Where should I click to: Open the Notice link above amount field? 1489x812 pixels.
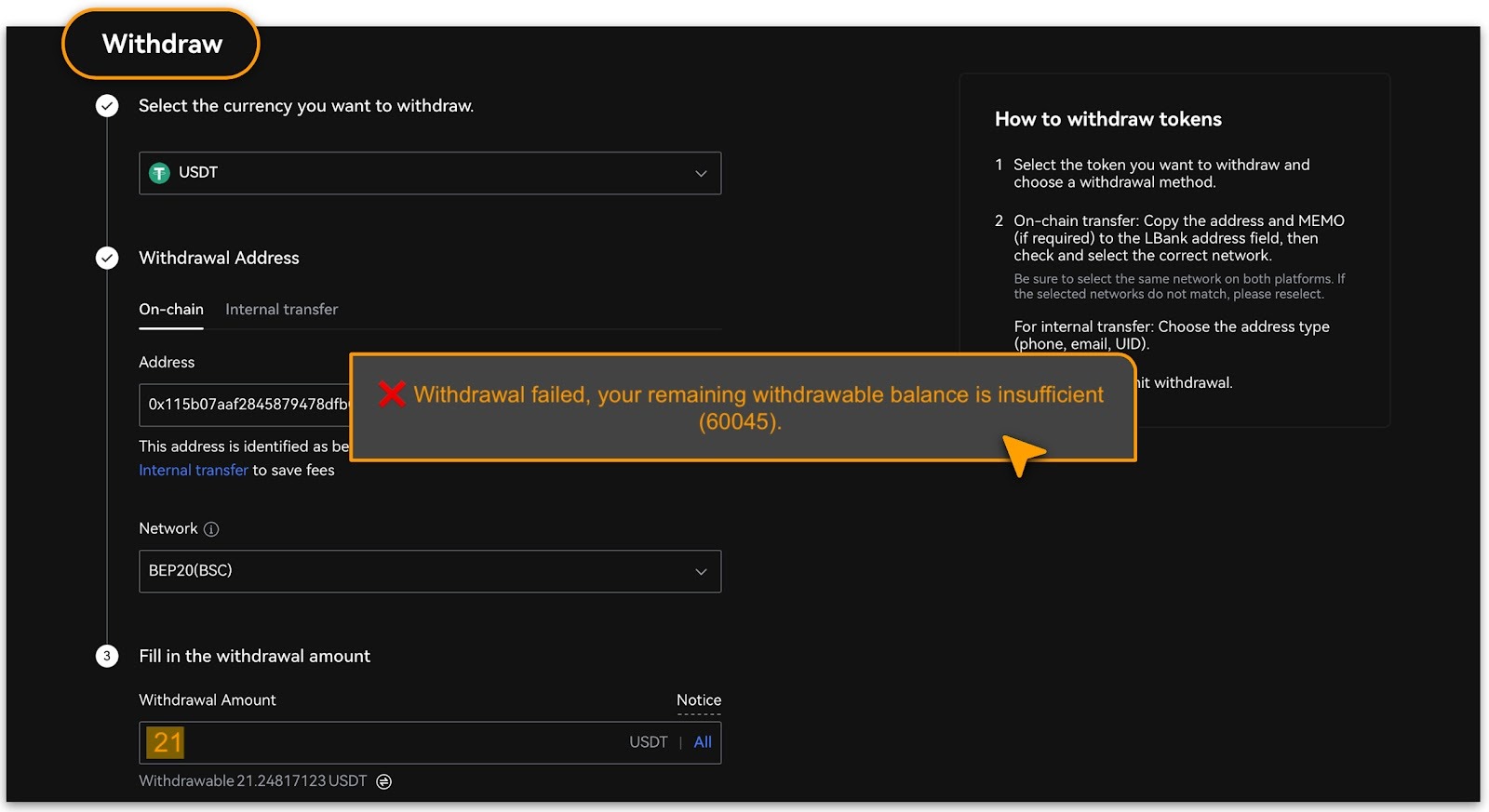pos(698,700)
